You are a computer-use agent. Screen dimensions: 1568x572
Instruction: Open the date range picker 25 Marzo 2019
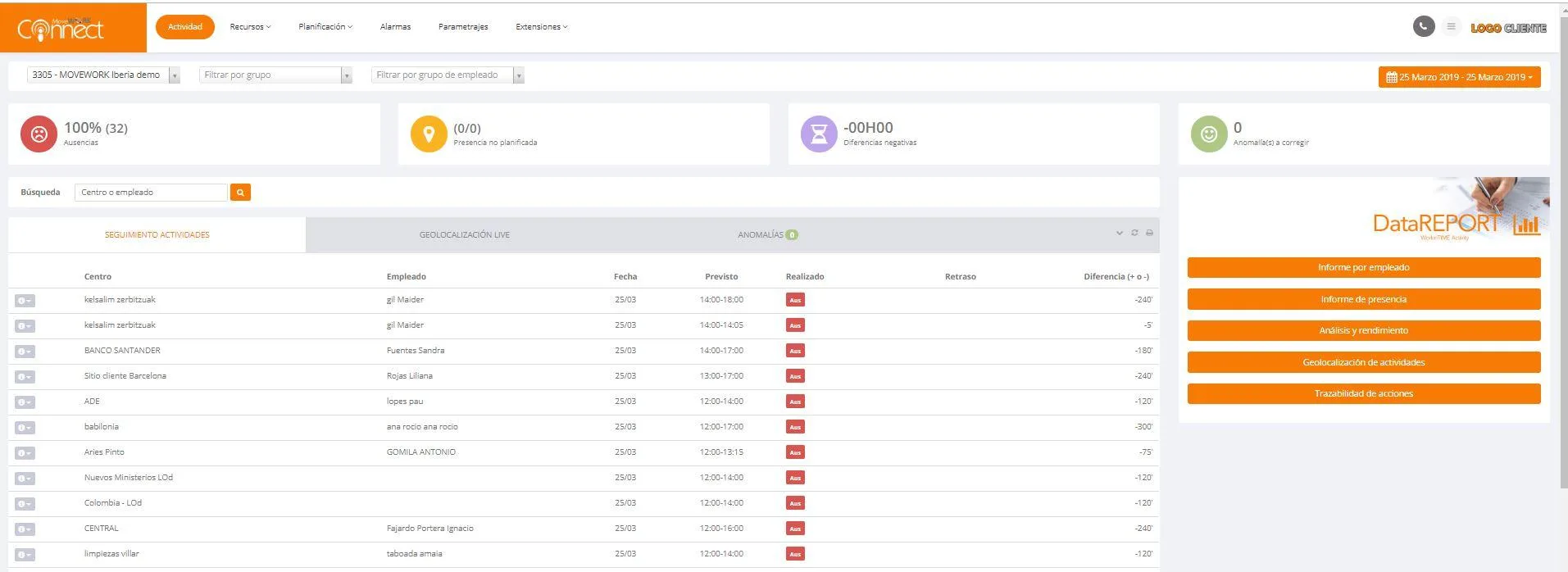pos(1459,77)
